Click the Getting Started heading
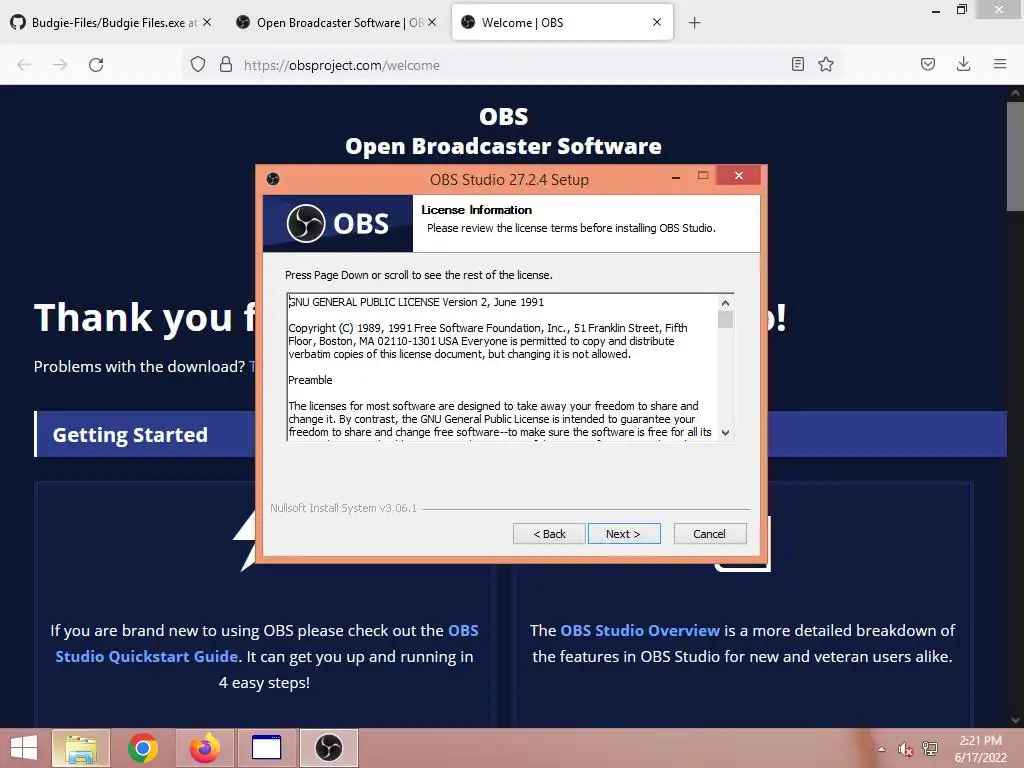Image resolution: width=1024 pixels, height=768 pixels. point(130,435)
